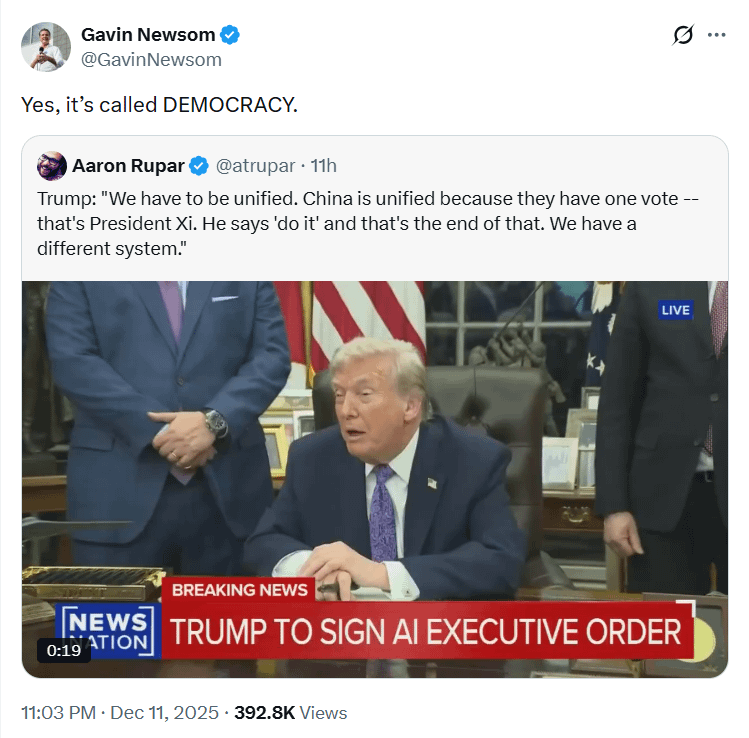Open the quoted Trump statement text
Screen dimensions: 749x738
coord(367,224)
